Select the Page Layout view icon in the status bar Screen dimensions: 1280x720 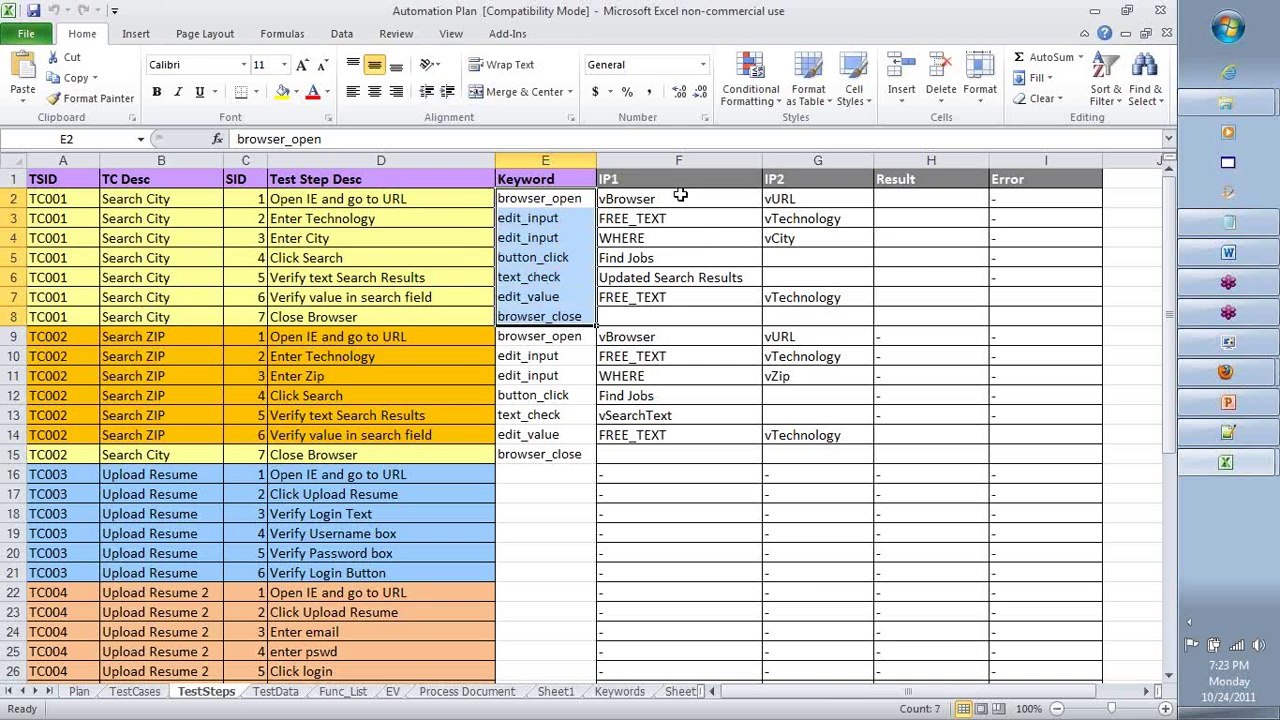click(x=982, y=709)
